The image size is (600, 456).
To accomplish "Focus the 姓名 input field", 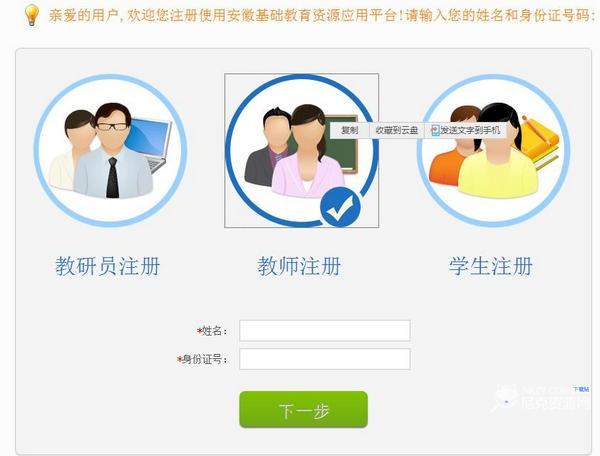I will coord(324,331).
